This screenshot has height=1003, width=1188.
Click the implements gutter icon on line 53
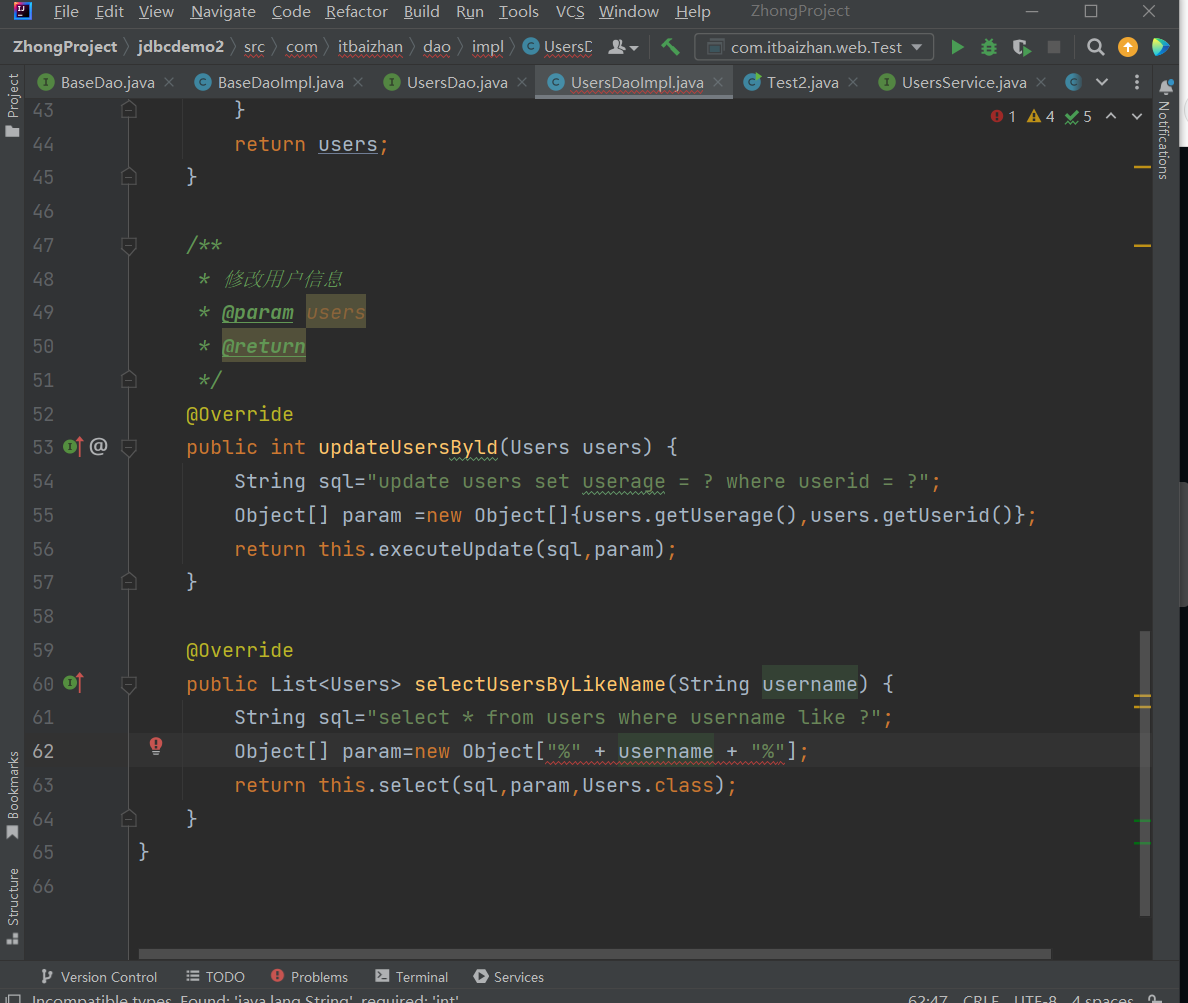pyautogui.click(x=73, y=447)
